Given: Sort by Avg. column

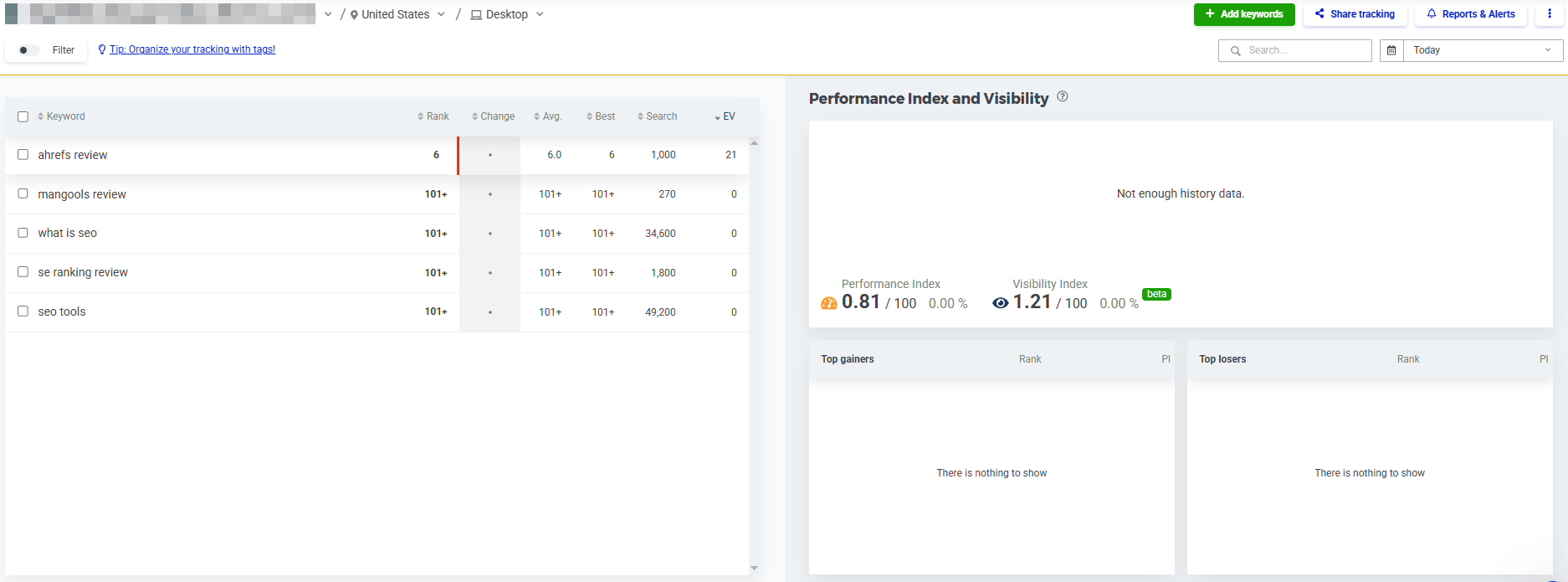Looking at the screenshot, I should (547, 116).
